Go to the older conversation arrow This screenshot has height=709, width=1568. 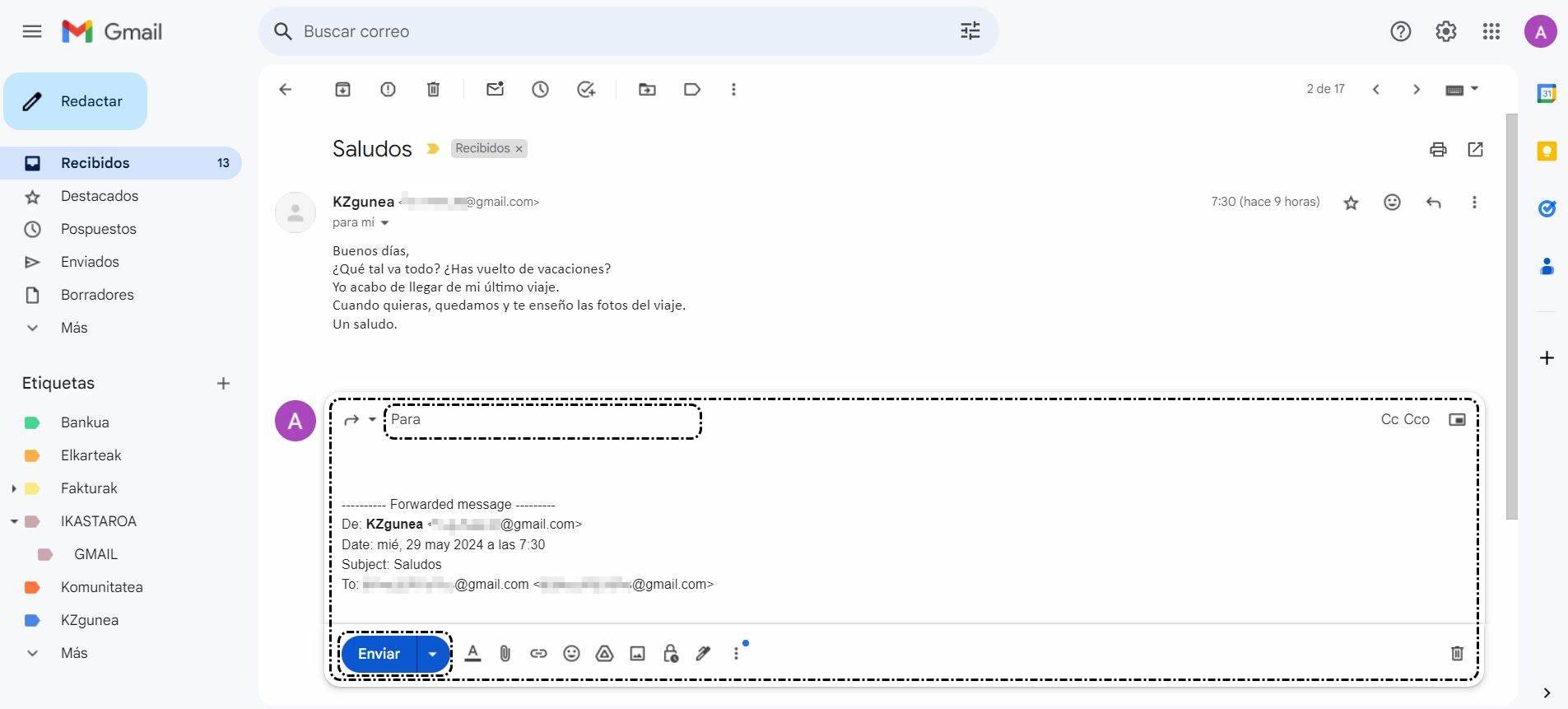tap(1417, 89)
